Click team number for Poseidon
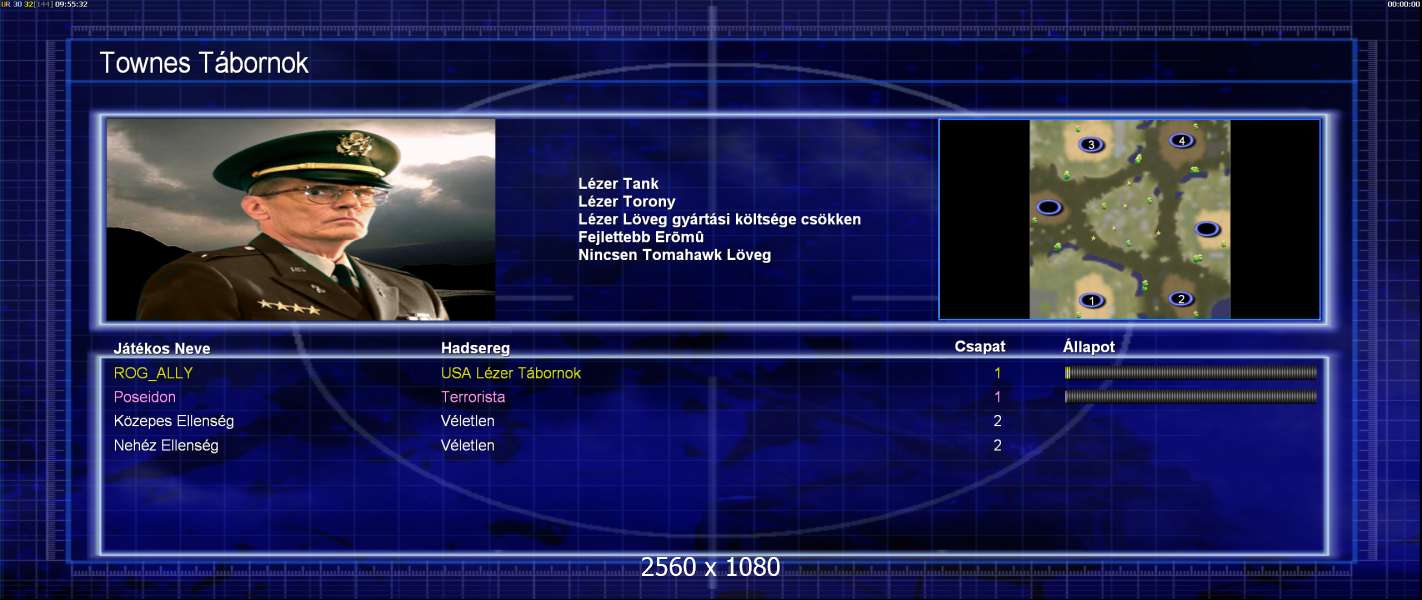The image size is (1422, 600). tap(997, 397)
